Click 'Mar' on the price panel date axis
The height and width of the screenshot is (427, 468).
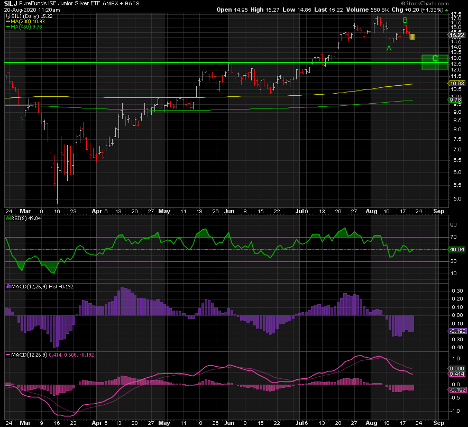click(25, 211)
